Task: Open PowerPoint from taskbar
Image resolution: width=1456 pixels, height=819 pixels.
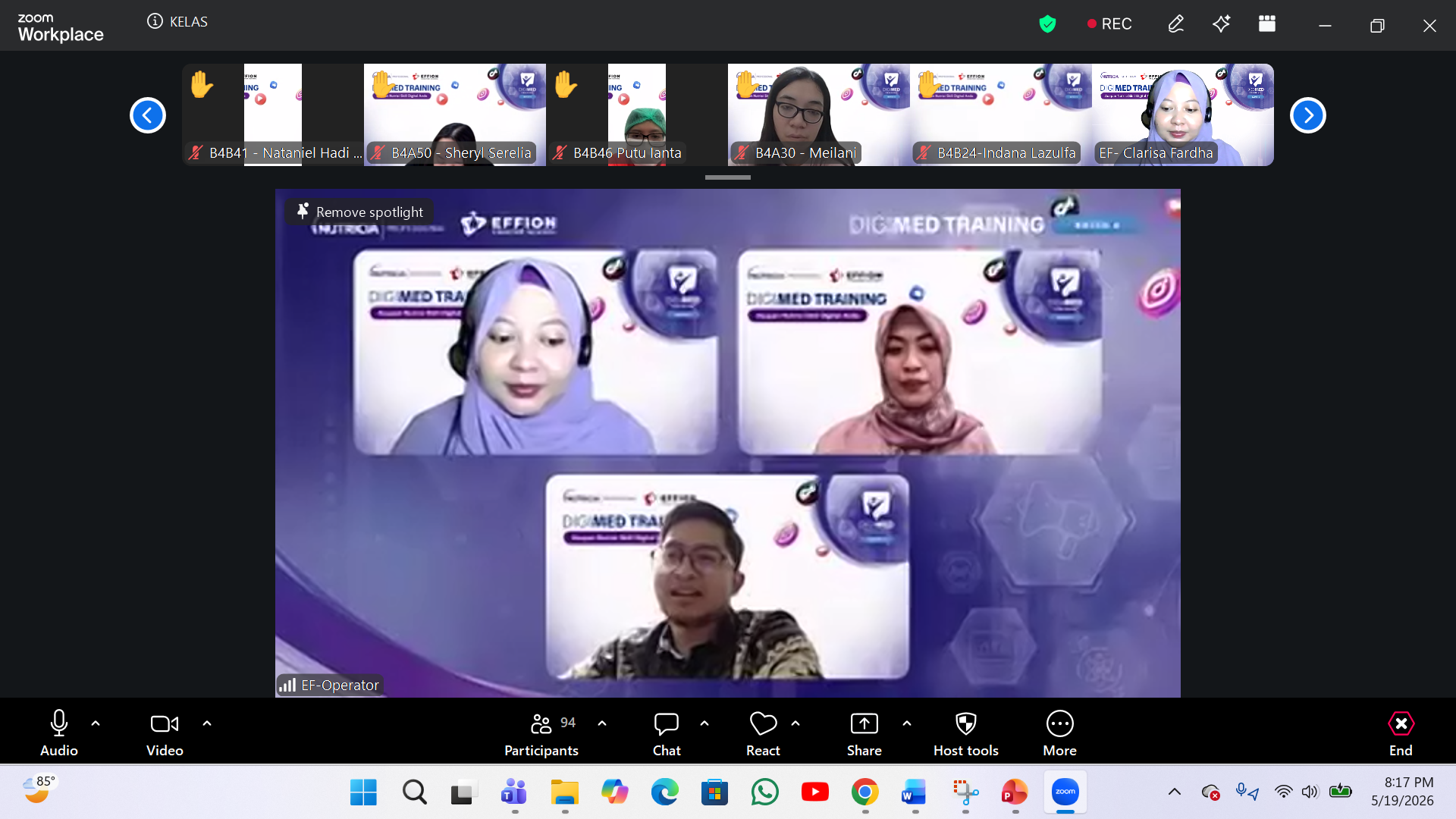Action: [x=1015, y=792]
